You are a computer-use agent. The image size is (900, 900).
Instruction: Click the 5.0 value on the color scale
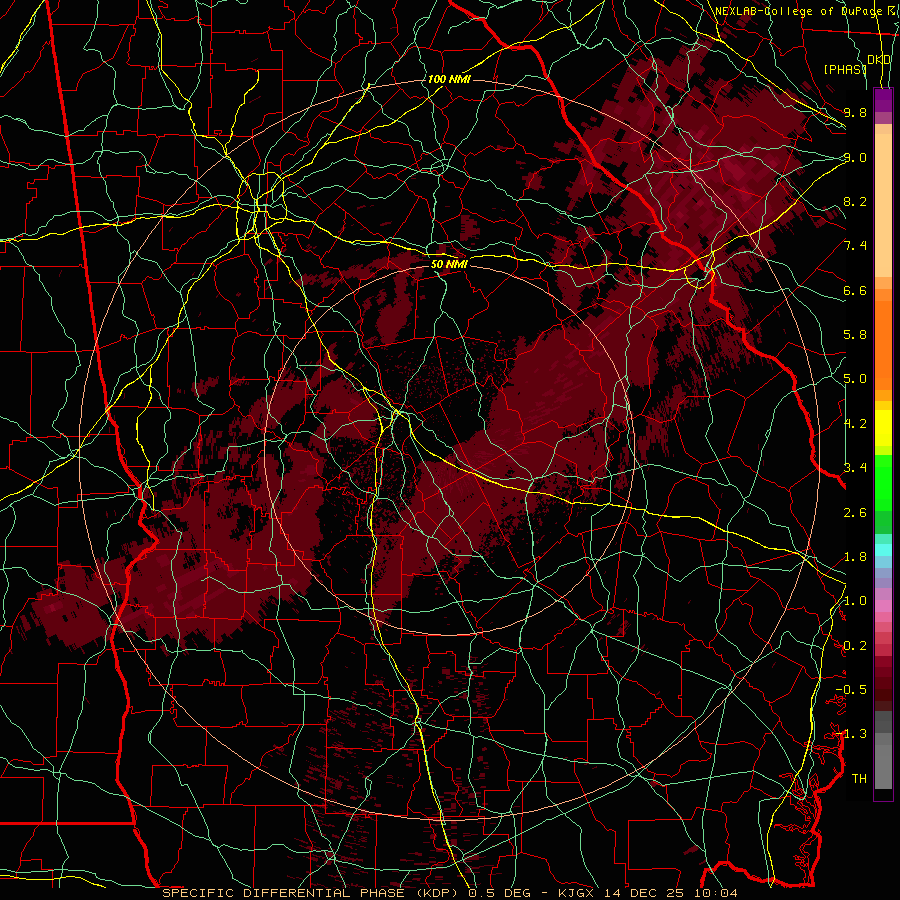855,379
